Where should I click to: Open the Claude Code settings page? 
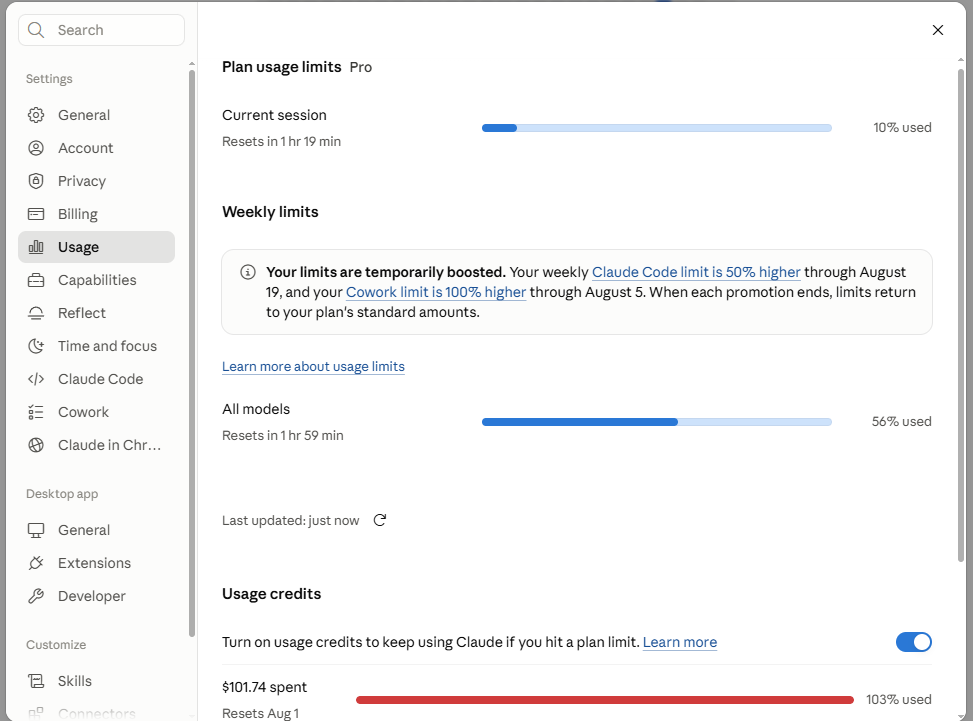(x=97, y=378)
